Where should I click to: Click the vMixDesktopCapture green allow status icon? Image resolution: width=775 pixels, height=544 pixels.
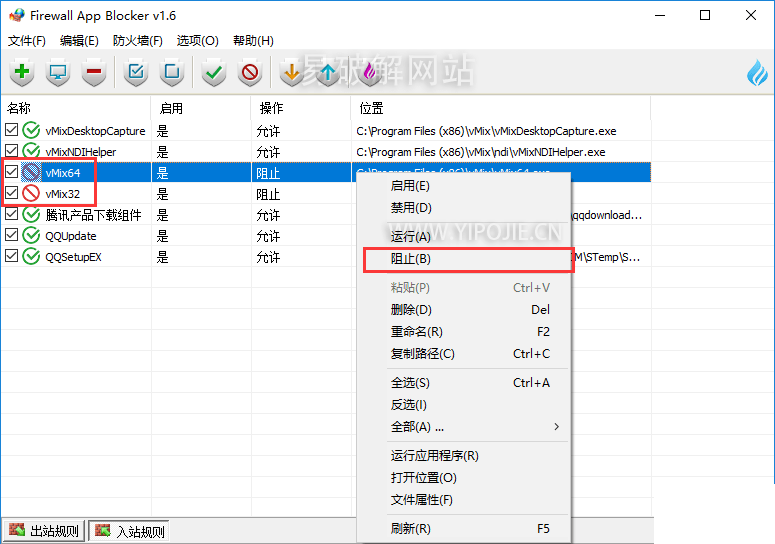32,130
